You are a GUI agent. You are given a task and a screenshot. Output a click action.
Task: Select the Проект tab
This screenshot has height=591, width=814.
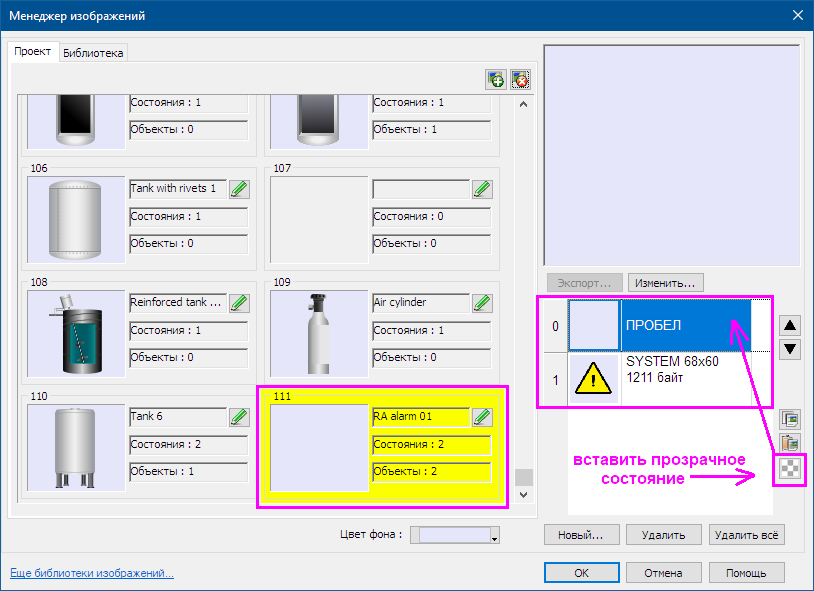[33, 51]
